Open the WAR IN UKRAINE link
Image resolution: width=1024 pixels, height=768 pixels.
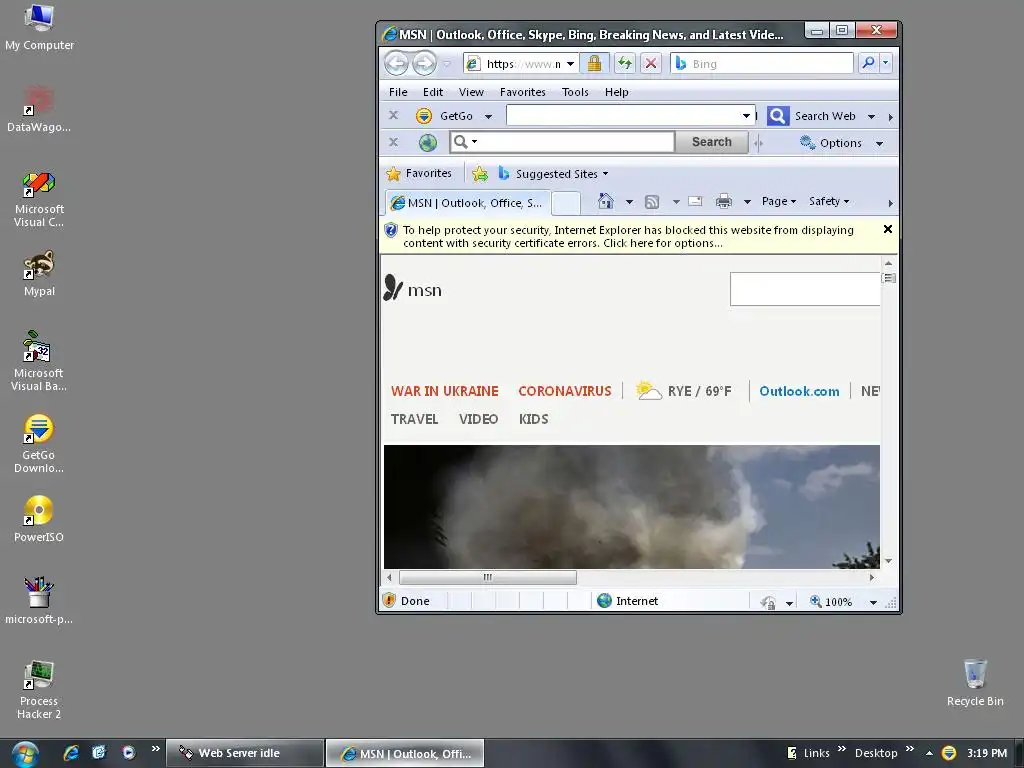coord(445,391)
